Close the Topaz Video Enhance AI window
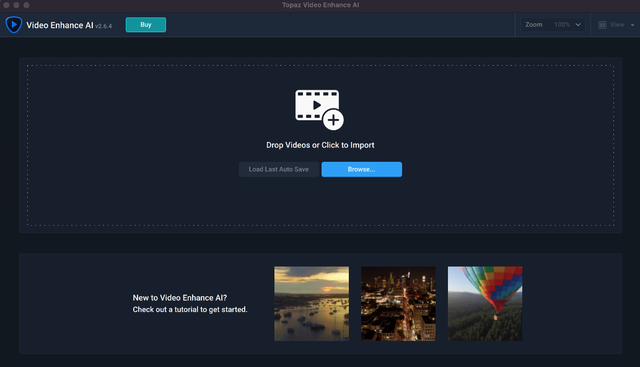Screen dimensions: 640x367 click(x=6, y=5)
